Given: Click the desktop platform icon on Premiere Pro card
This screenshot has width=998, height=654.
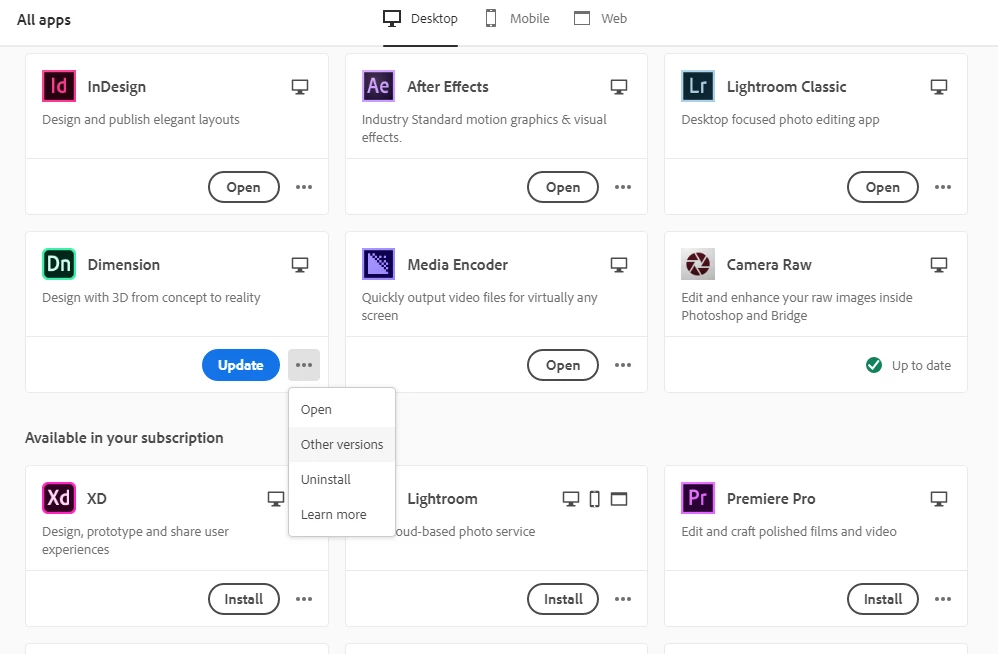Looking at the screenshot, I should [x=939, y=499].
